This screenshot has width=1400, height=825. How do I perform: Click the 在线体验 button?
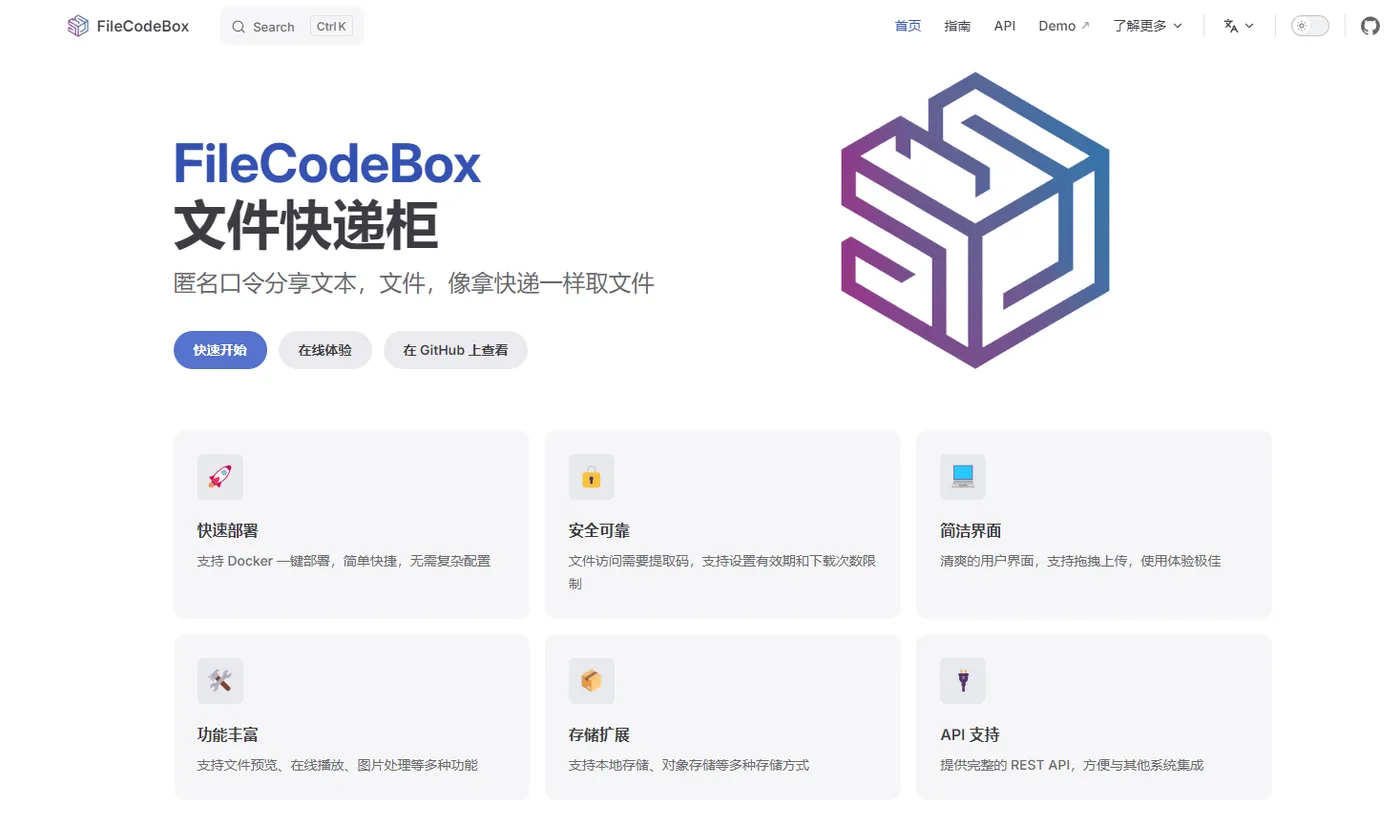[325, 350]
